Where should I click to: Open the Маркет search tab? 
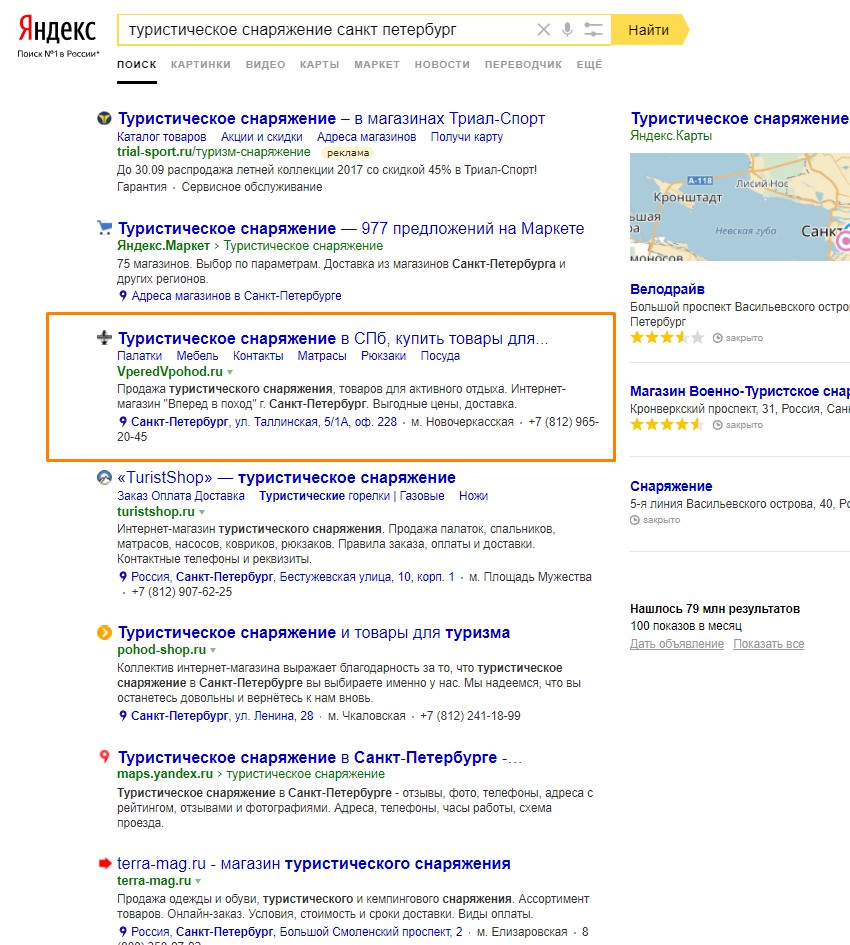(x=376, y=64)
